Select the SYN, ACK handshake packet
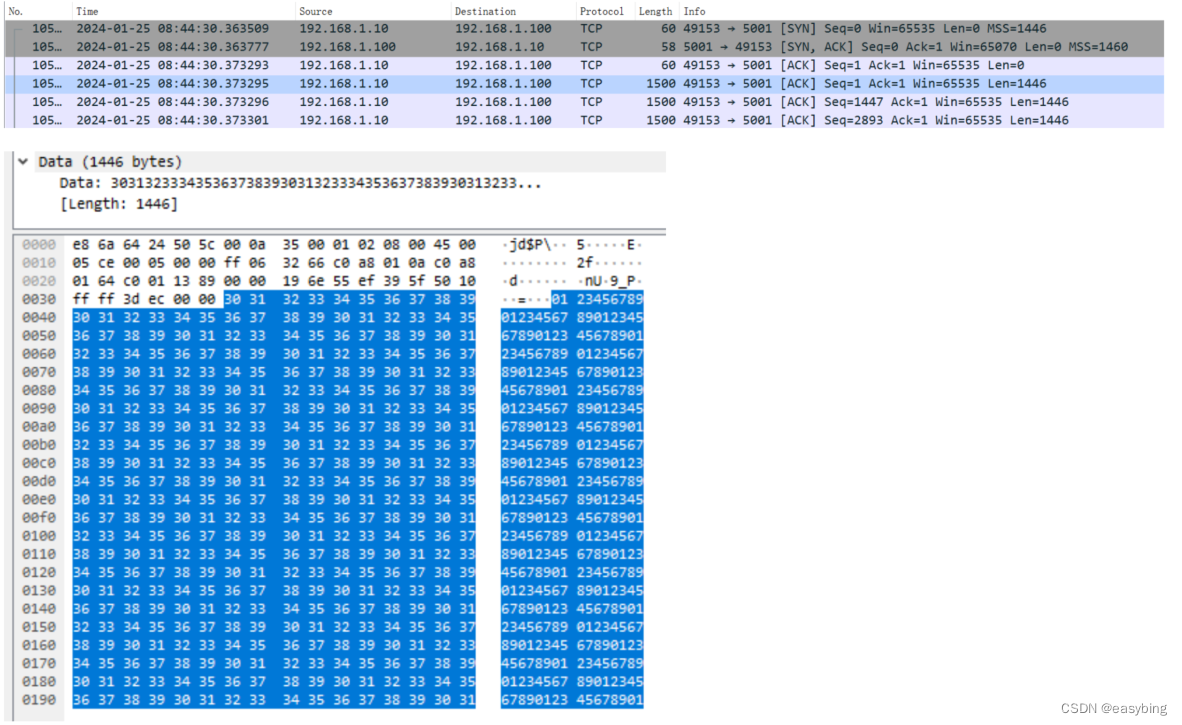The width and height of the screenshot is (1182, 725). 400,46
